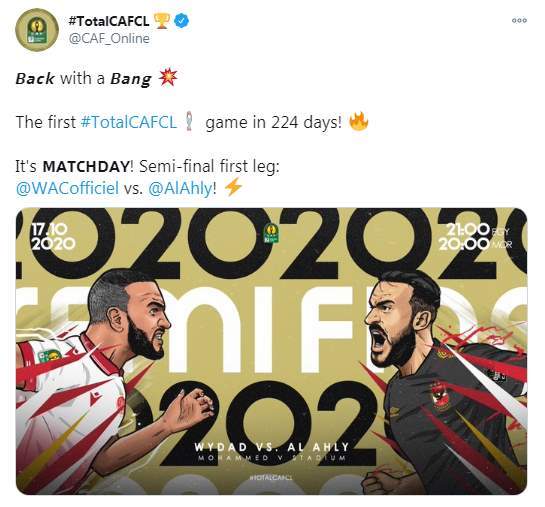Click the blue verified badge
The height and width of the screenshot is (507, 545).
pos(181,21)
